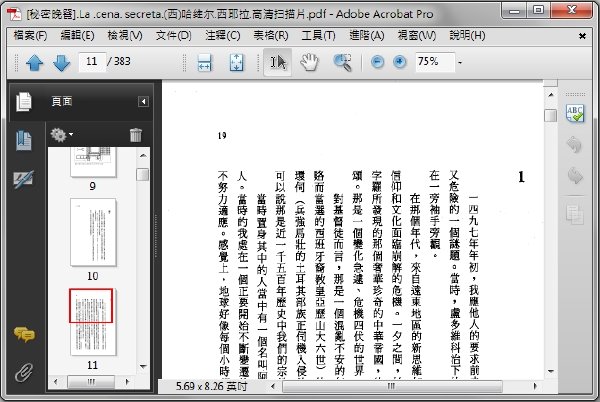Go to next page with down arrow
This screenshot has height=402, width=600.
pyautogui.click(x=61, y=63)
